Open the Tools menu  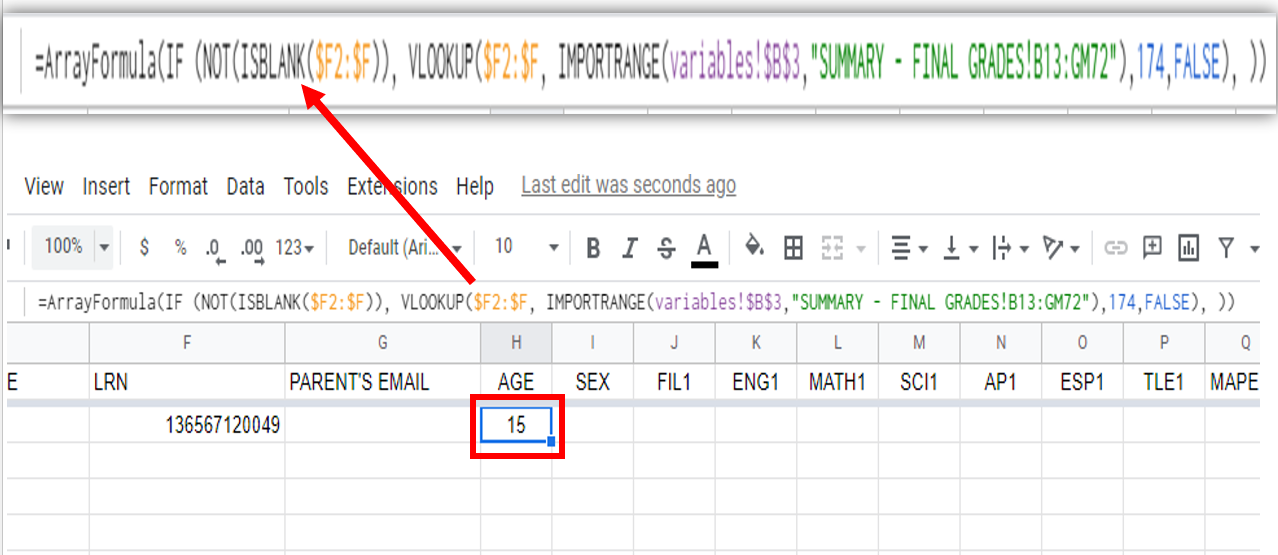[x=306, y=186]
